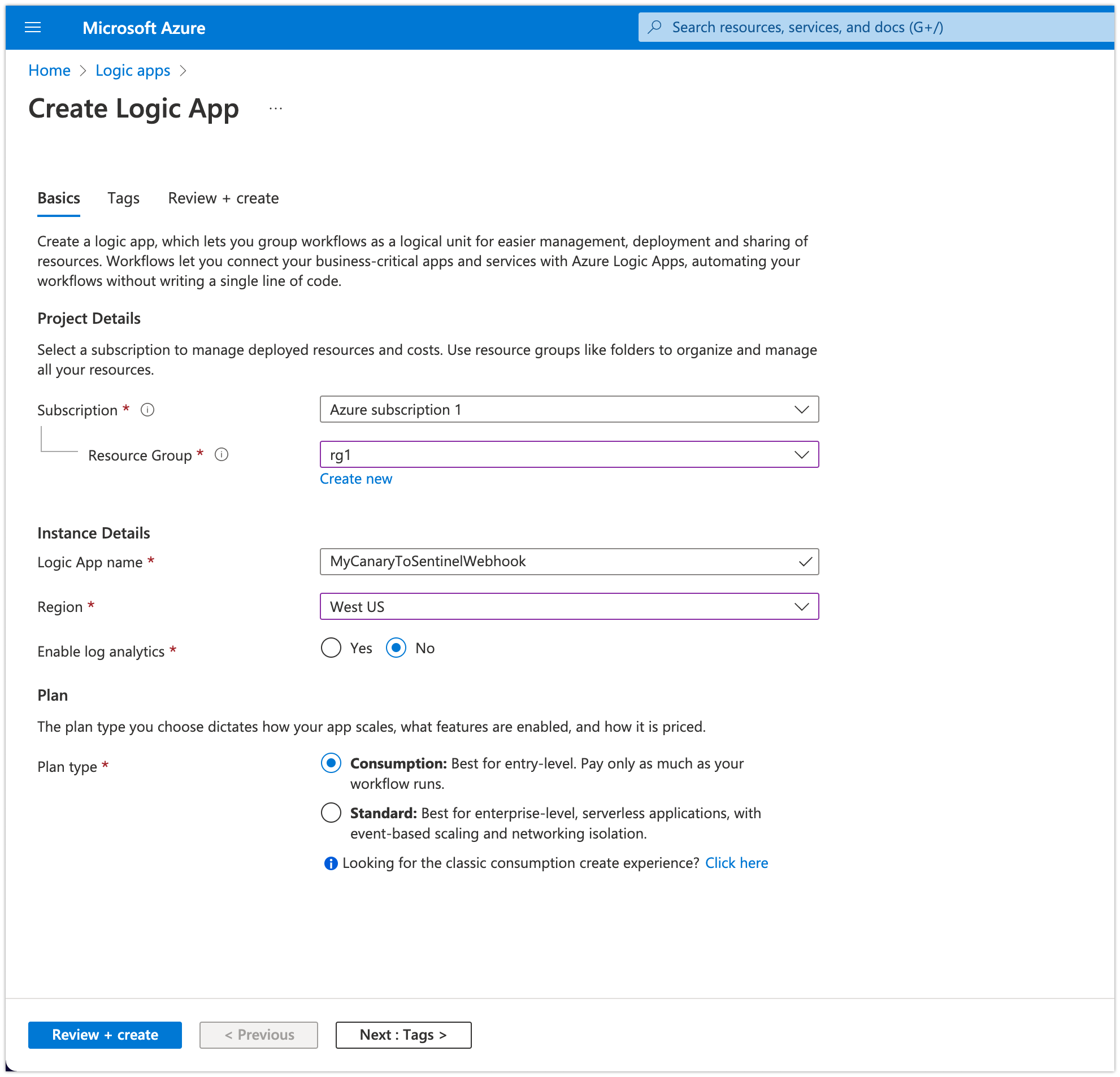
Task: Click the Next : Tags button
Action: point(403,1035)
